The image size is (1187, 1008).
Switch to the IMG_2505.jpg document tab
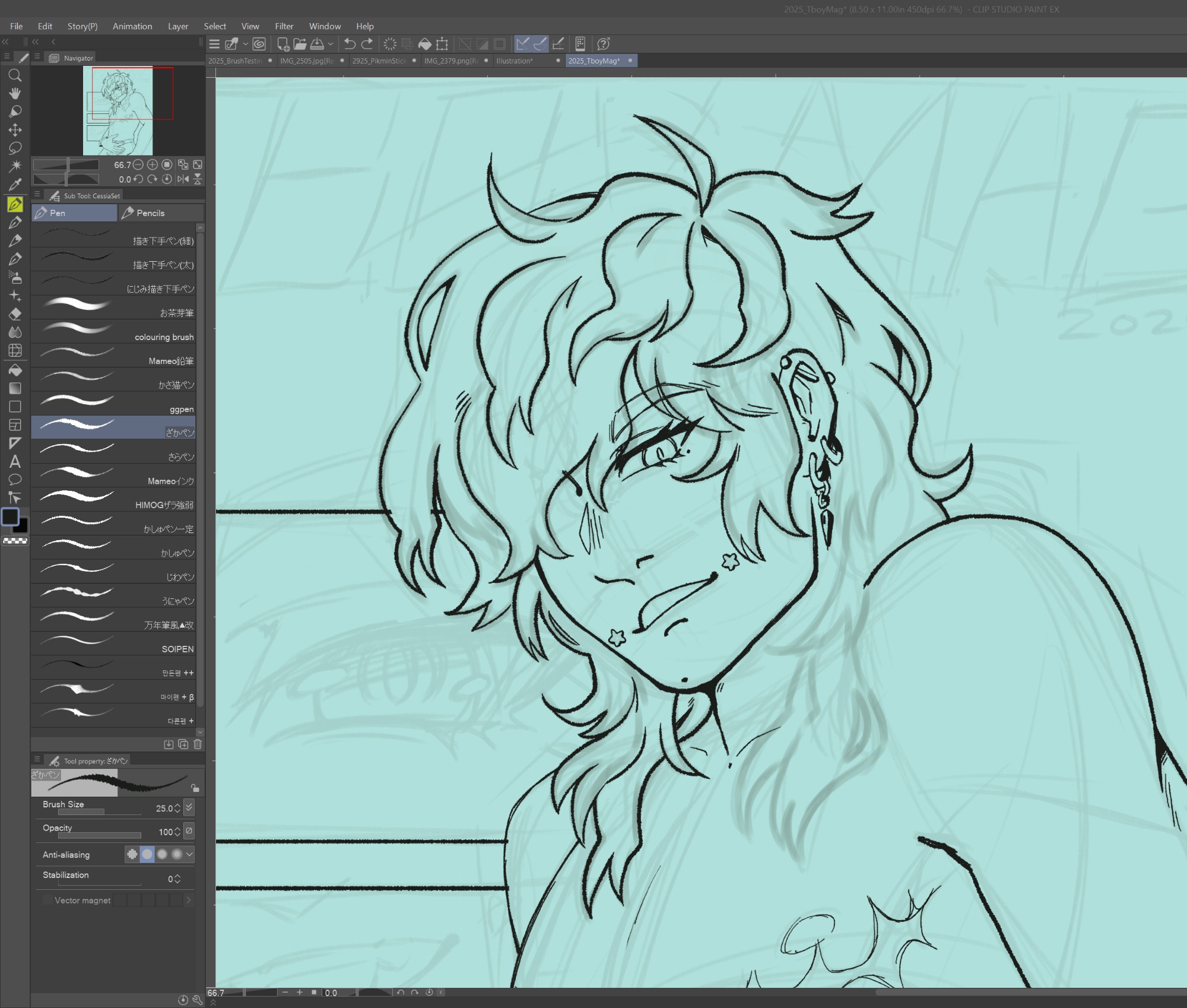click(306, 61)
